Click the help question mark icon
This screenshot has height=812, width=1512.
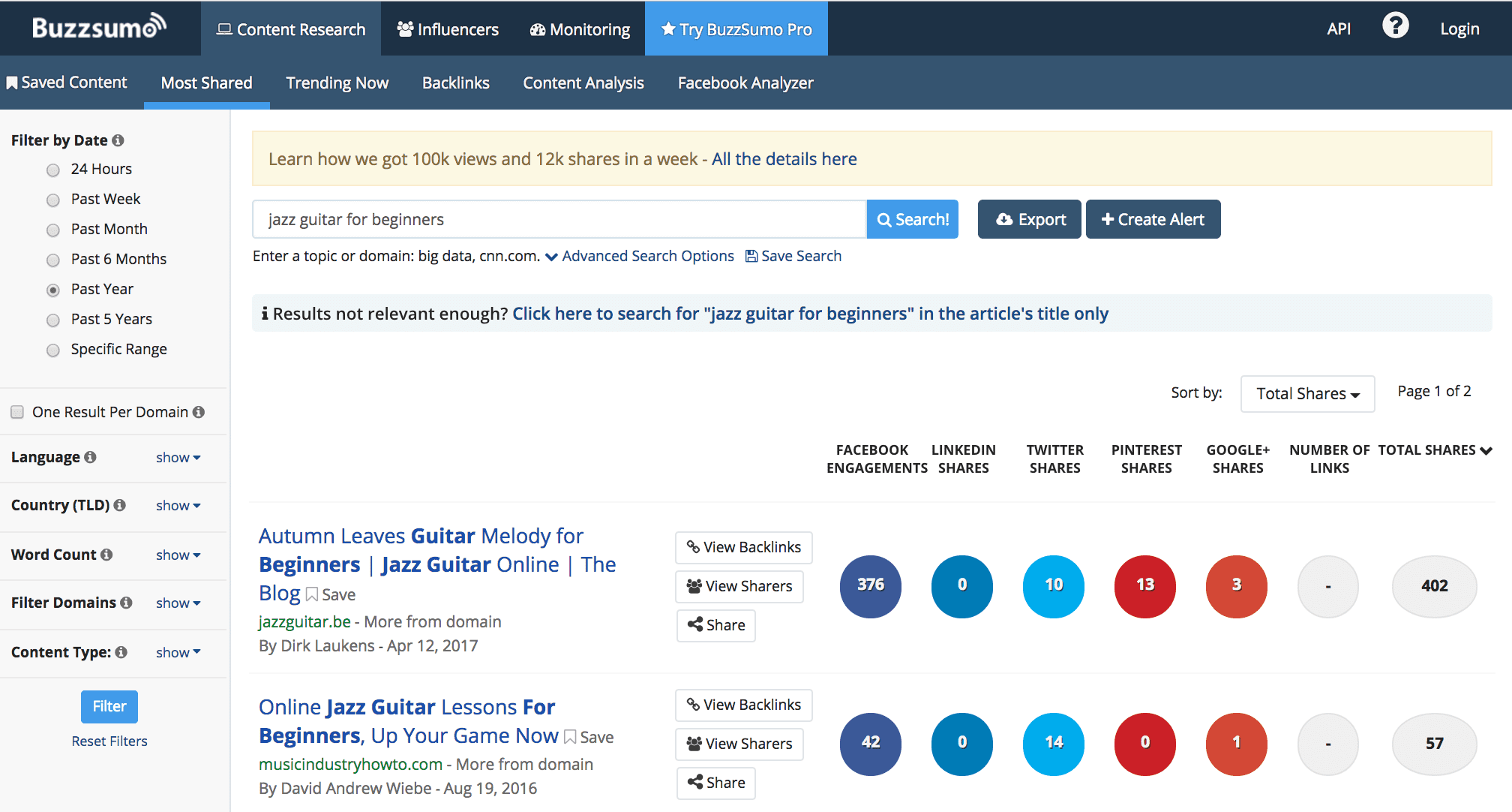click(1395, 27)
